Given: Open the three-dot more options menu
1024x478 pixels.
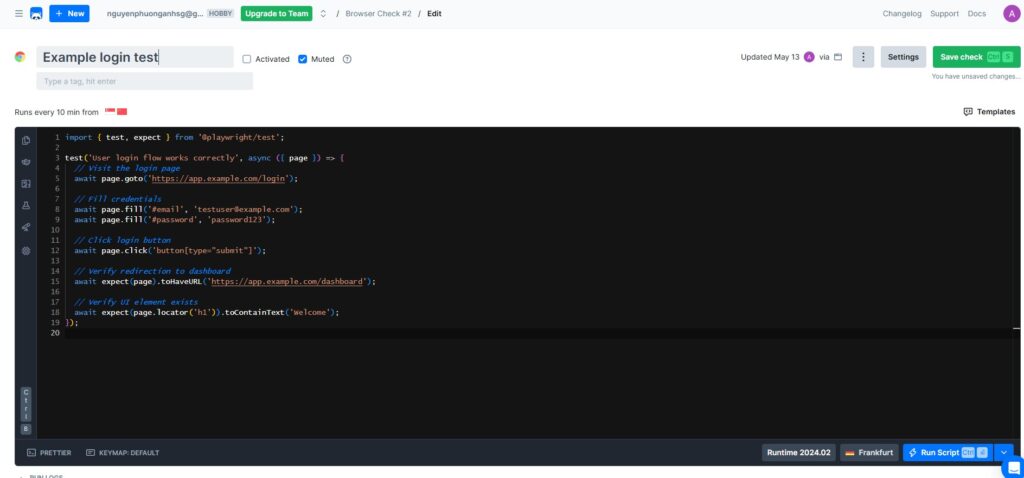Looking at the screenshot, I should [x=863, y=57].
